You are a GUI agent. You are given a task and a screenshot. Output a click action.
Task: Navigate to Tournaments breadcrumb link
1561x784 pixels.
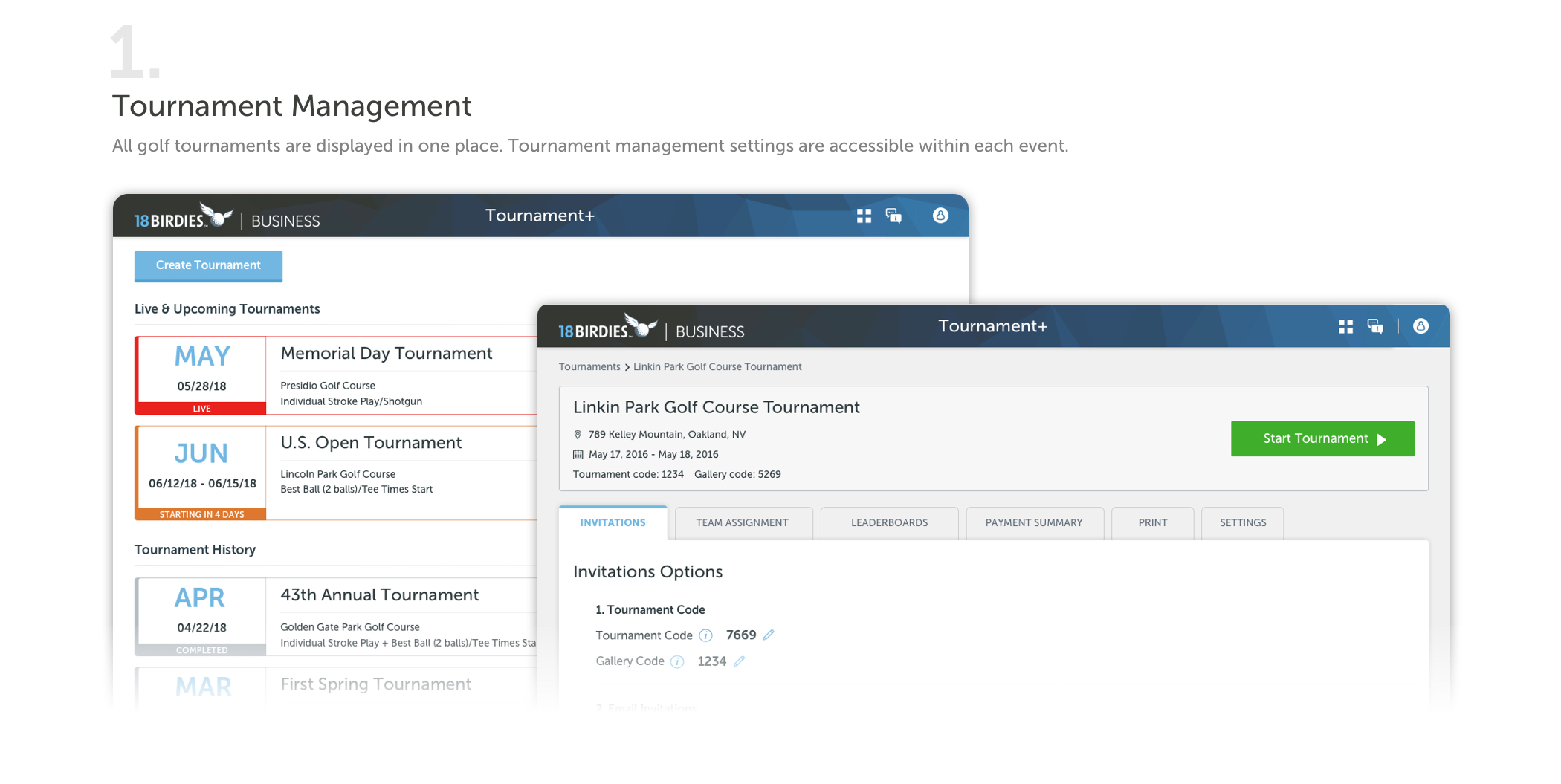click(589, 367)
